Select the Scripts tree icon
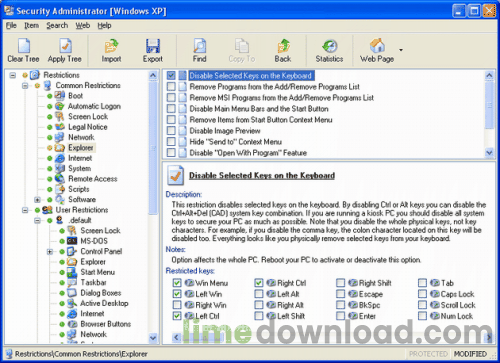The height and width of the screenshot is (363, 500). (x=60, y=189)
